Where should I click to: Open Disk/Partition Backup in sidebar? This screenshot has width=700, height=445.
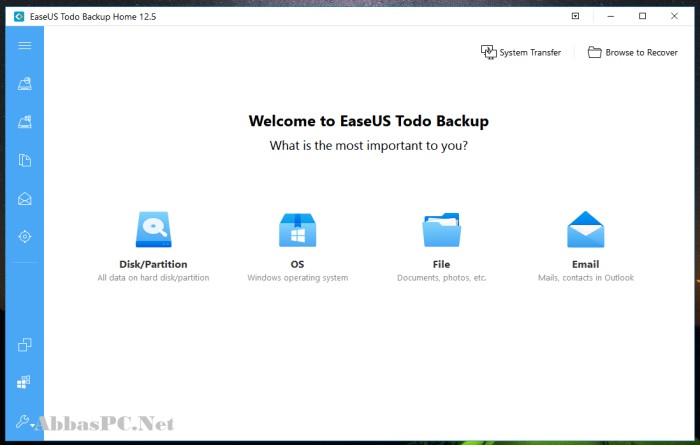coord(25,83)
